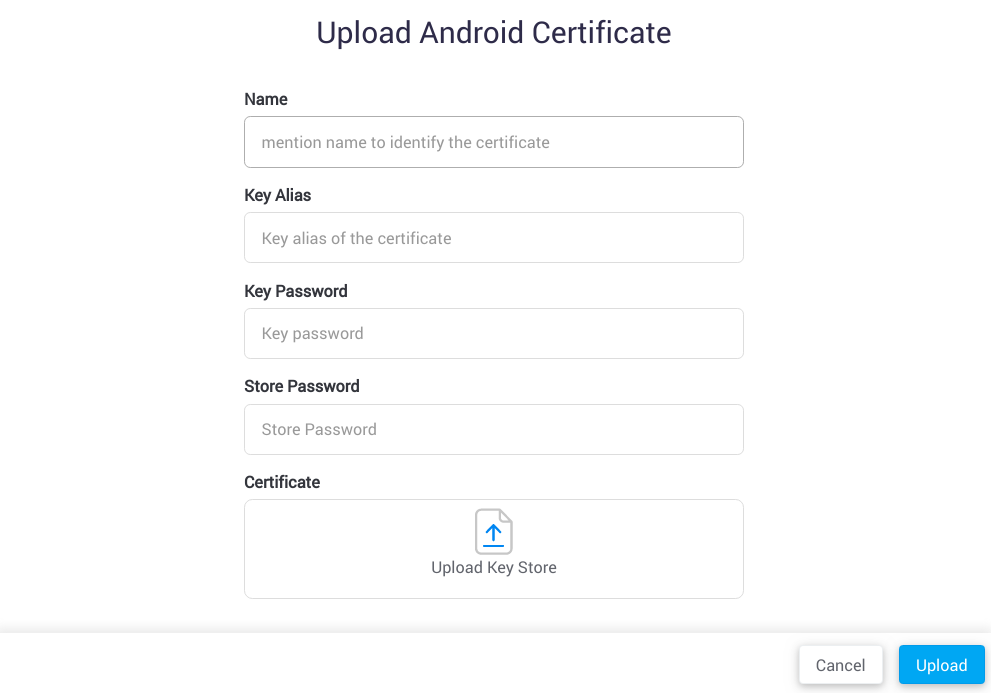This screenshot has width=991, height=693.
Task: Click the name placeholder text in first field
Action: 405,142
